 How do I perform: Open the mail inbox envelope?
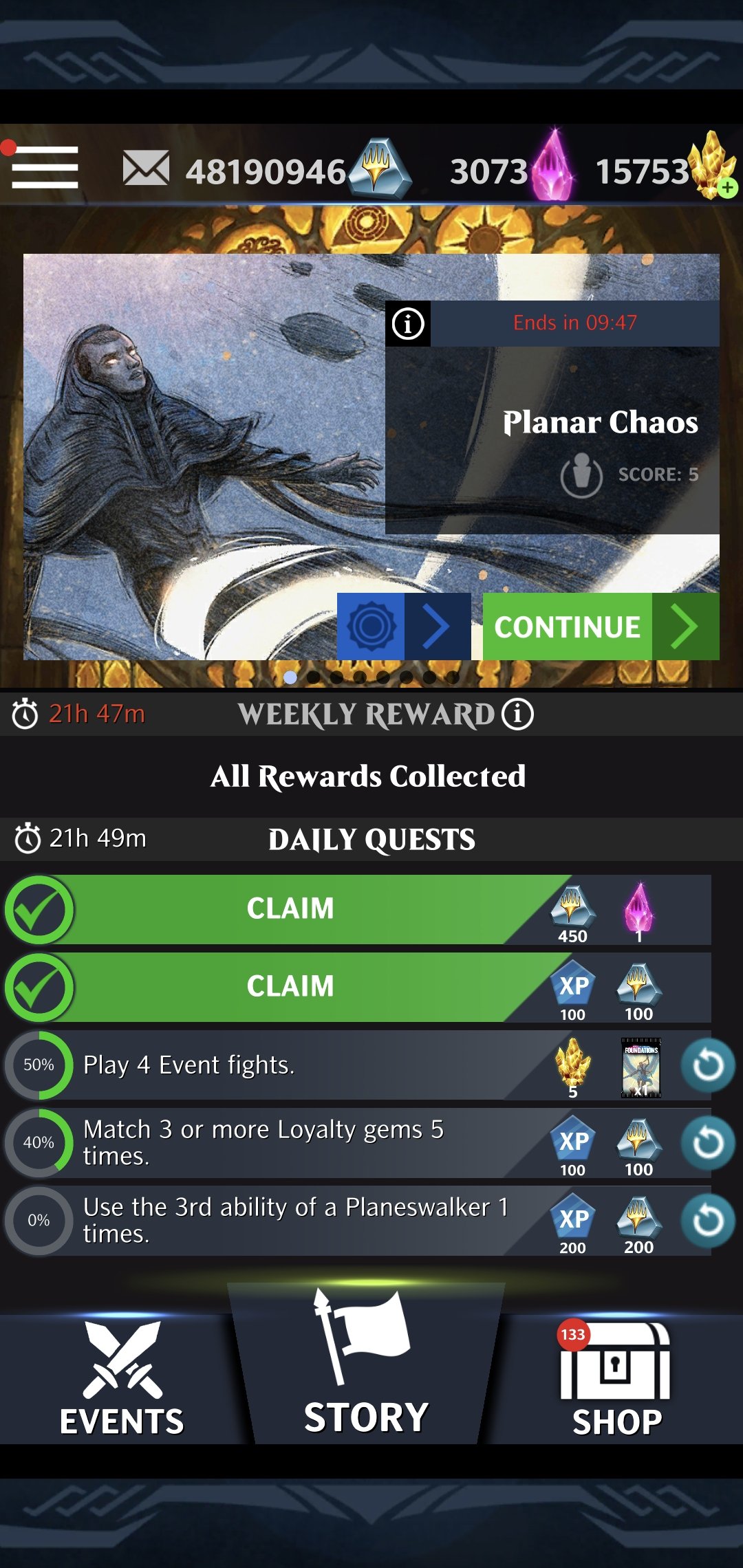[146, 168]
